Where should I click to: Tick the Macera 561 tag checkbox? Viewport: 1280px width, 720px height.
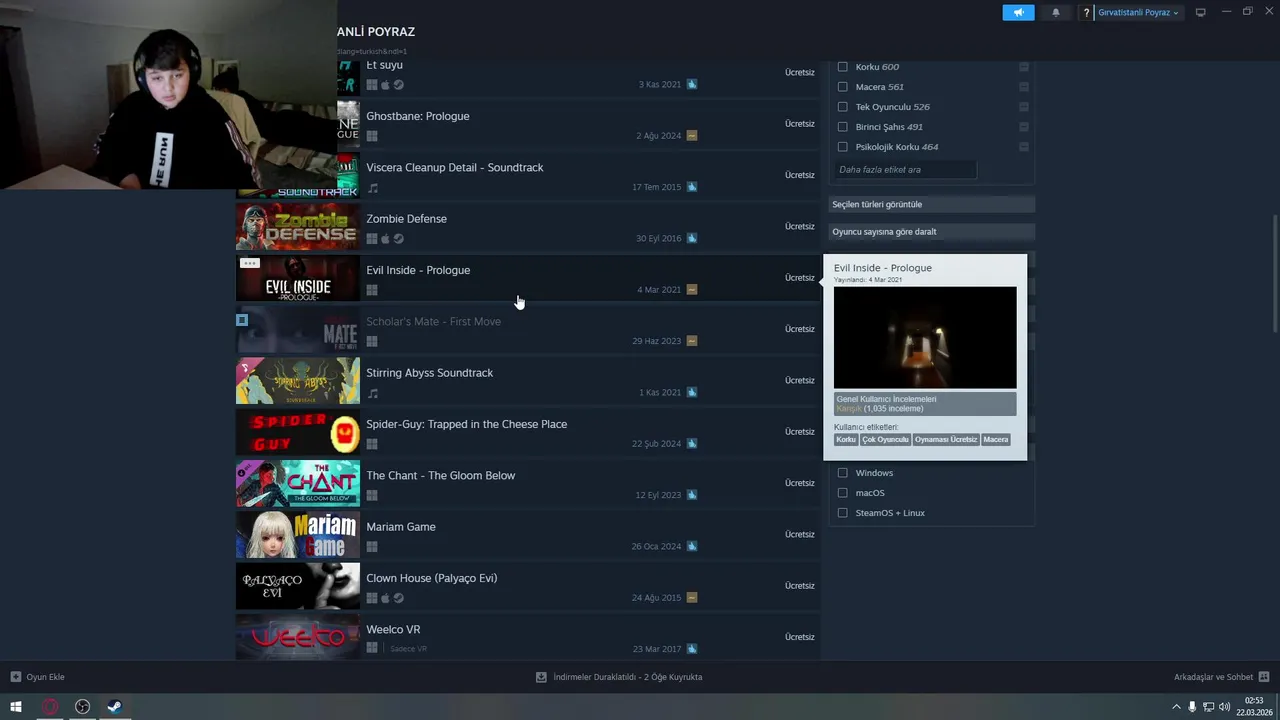tap(842, 86)
